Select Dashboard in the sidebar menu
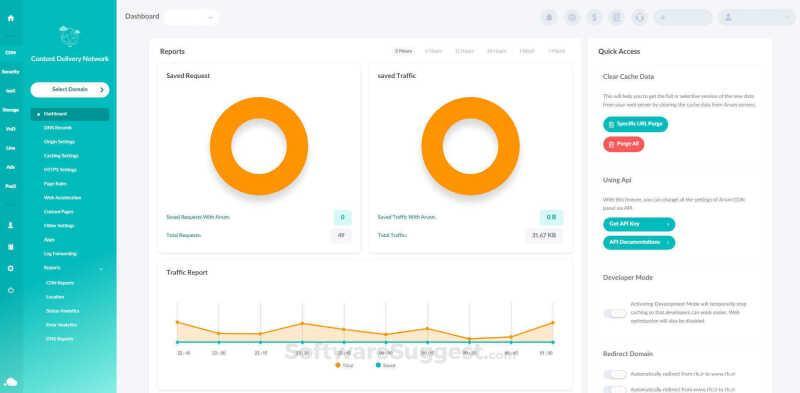This screenshot has height=393, width=800. click(x=70, y=114)
